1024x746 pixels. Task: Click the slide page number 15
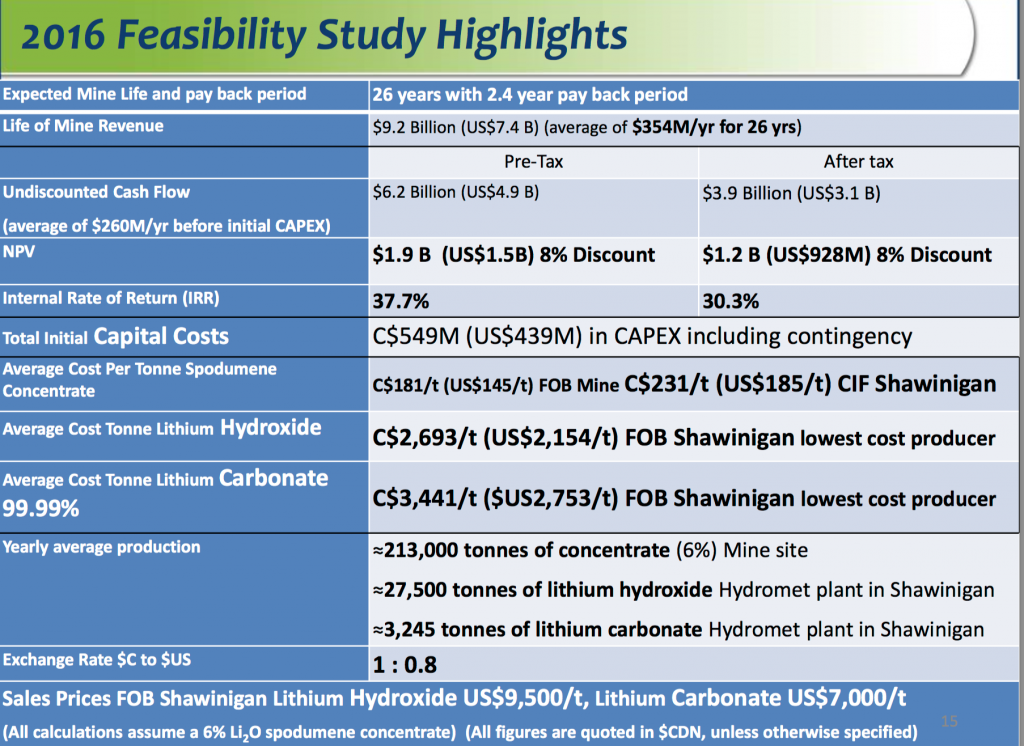click(951, 720)
